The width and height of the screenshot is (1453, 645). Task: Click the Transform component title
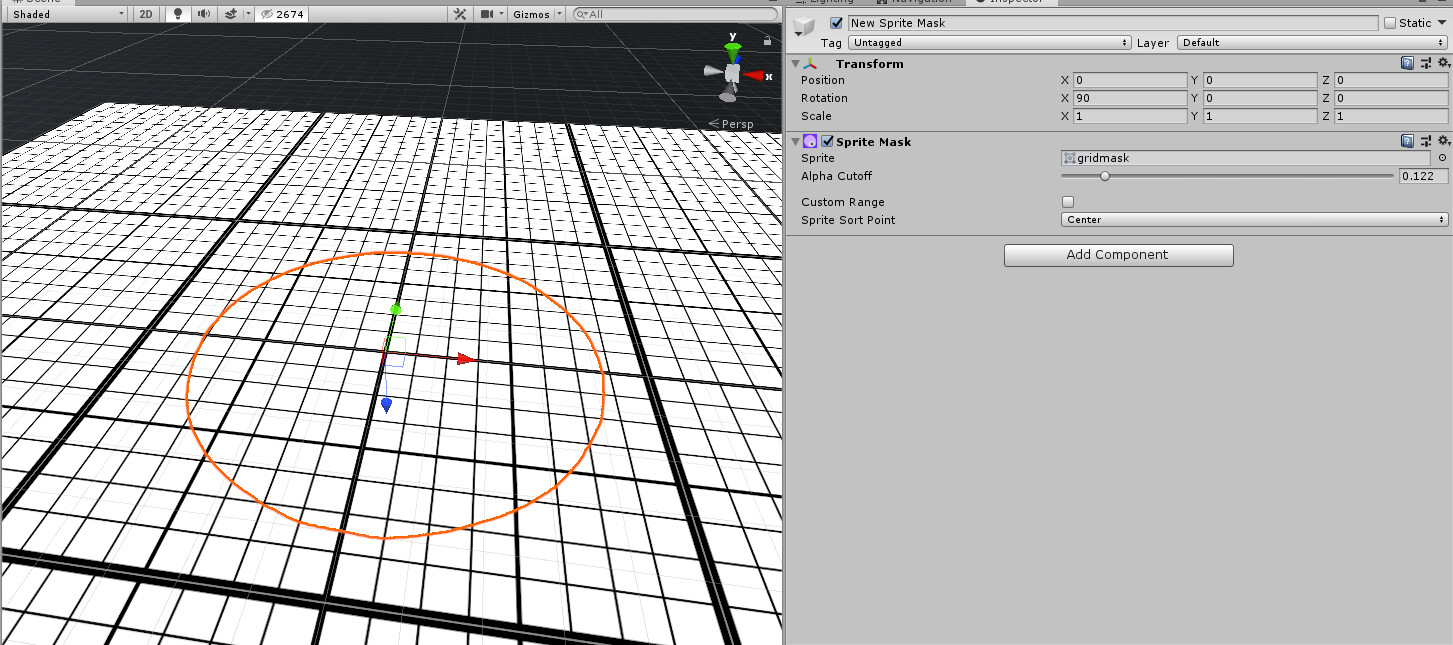tap(870, 63)
